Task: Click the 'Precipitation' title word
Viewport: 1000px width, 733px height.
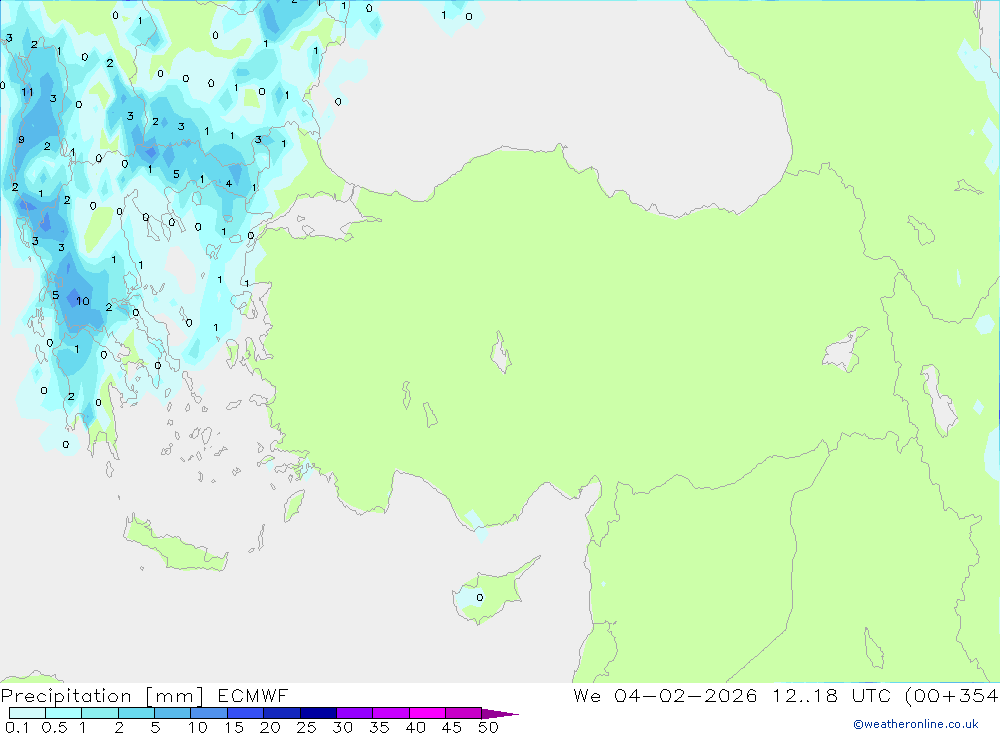Action: [x=66, y=696]
